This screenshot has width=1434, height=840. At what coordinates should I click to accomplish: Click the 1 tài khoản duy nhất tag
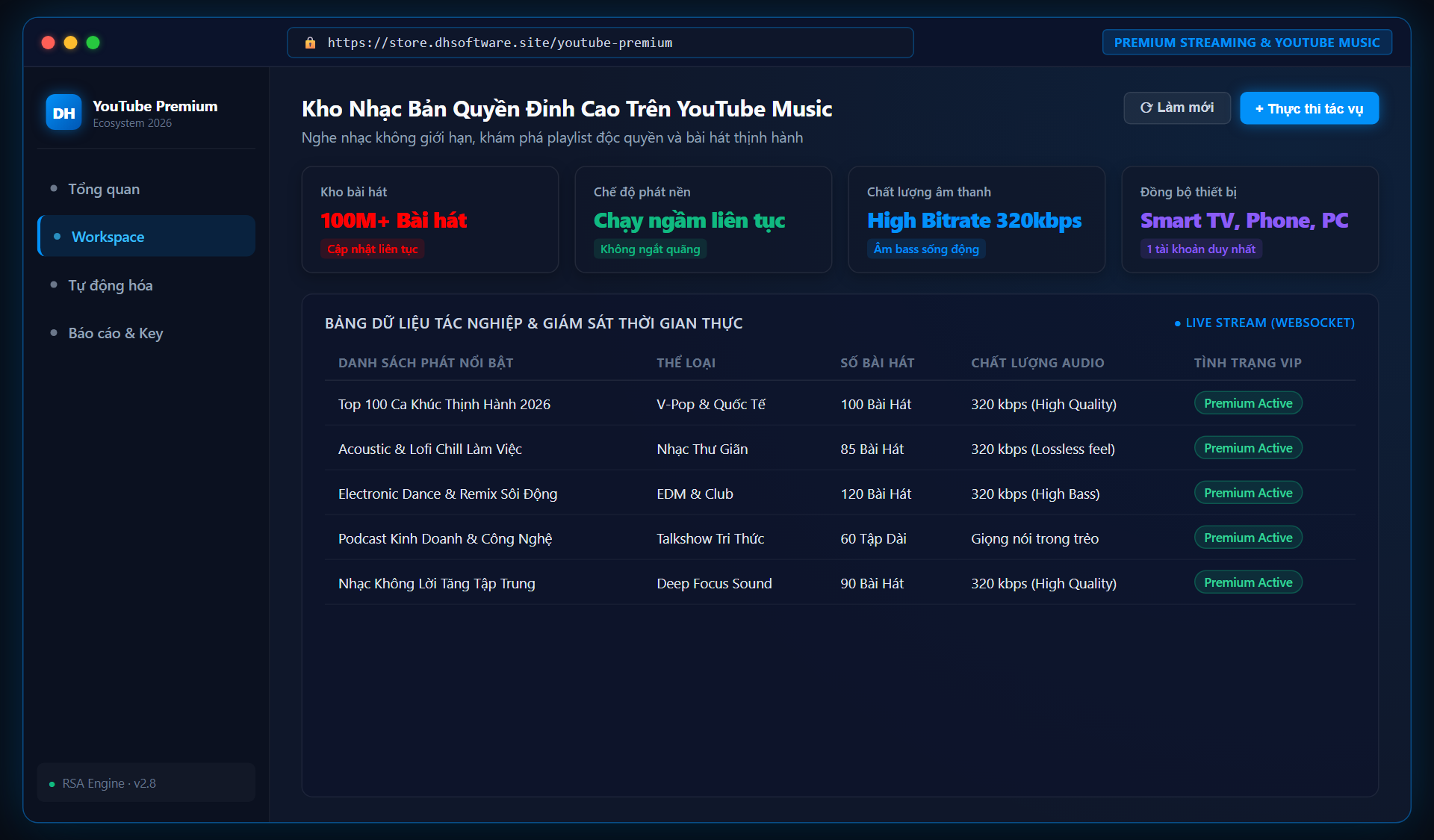pos(1201,249)
